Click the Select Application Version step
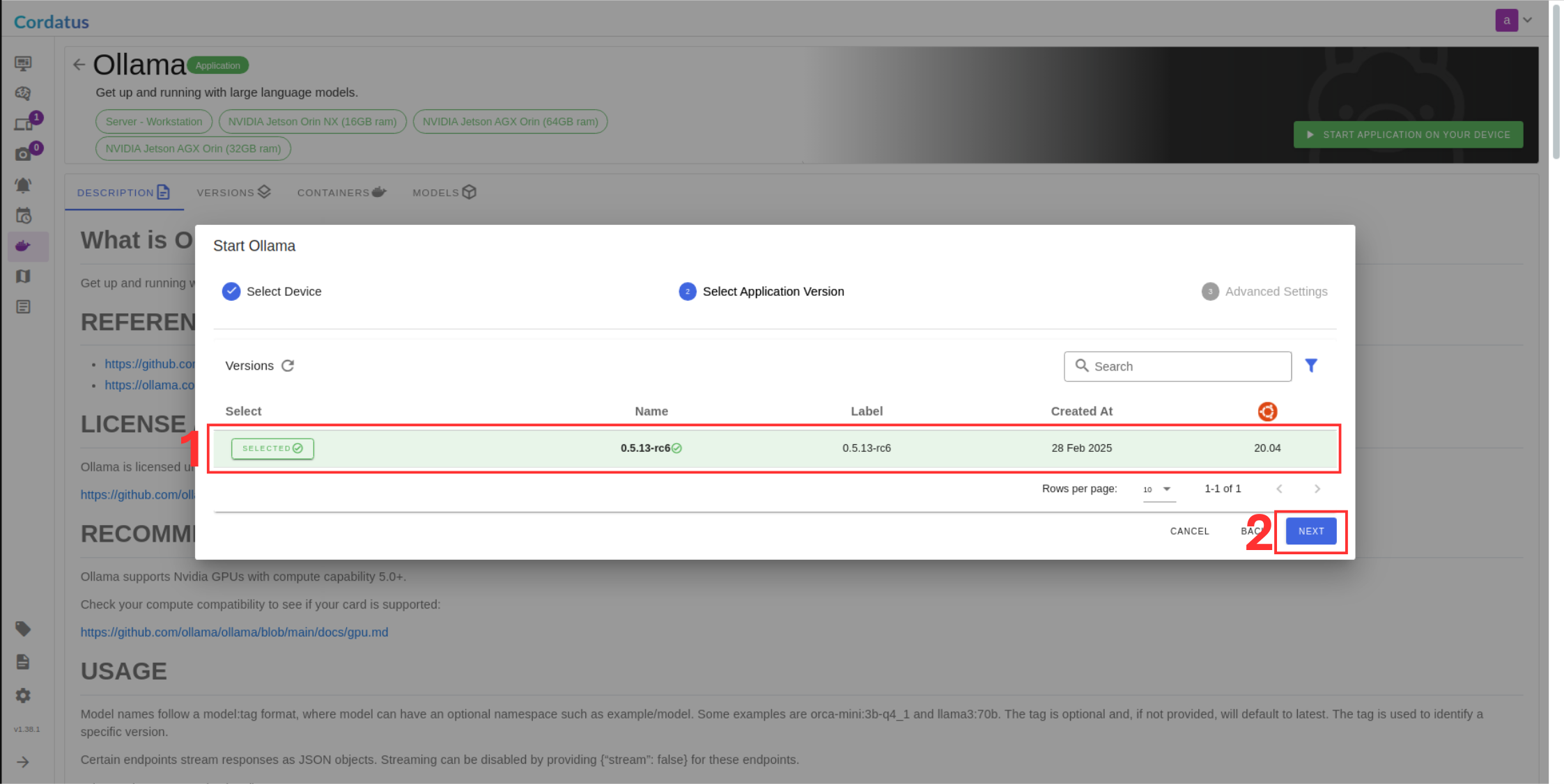 (761, 291)
